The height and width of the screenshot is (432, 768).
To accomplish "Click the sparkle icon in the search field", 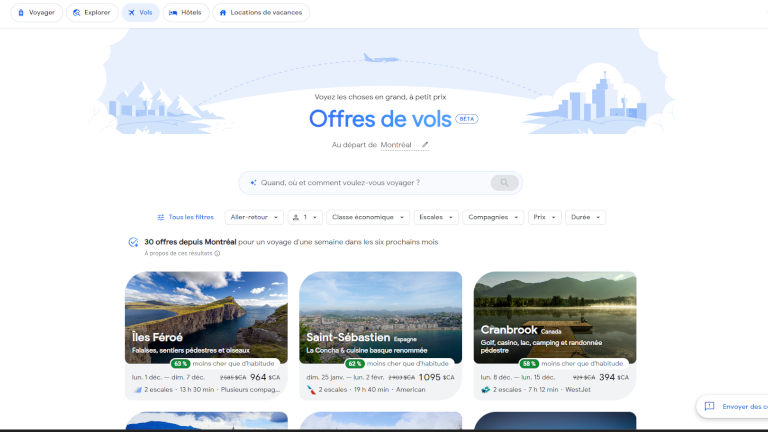I will click(253, 183).
